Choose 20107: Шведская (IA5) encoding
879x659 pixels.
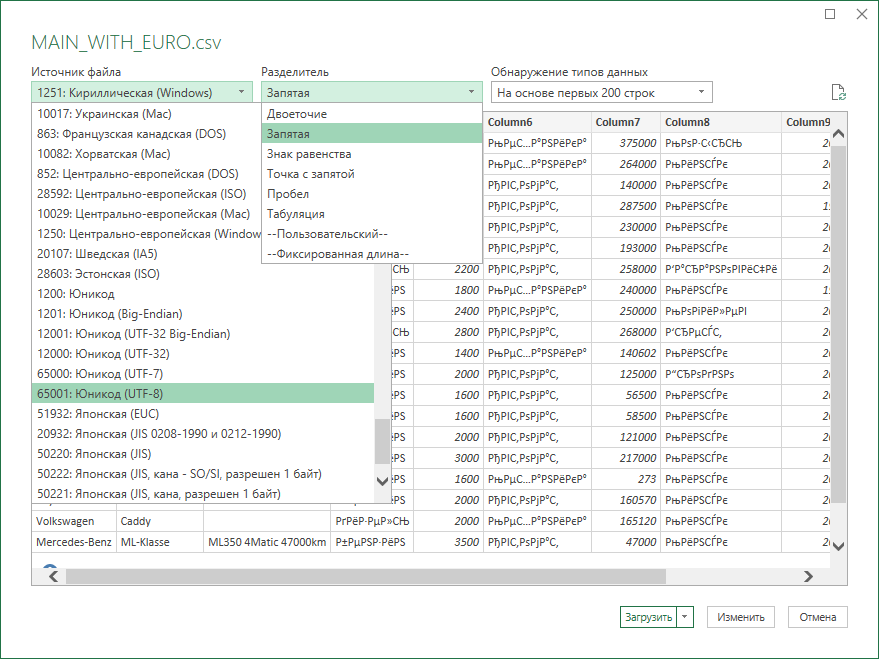[147, 254]
